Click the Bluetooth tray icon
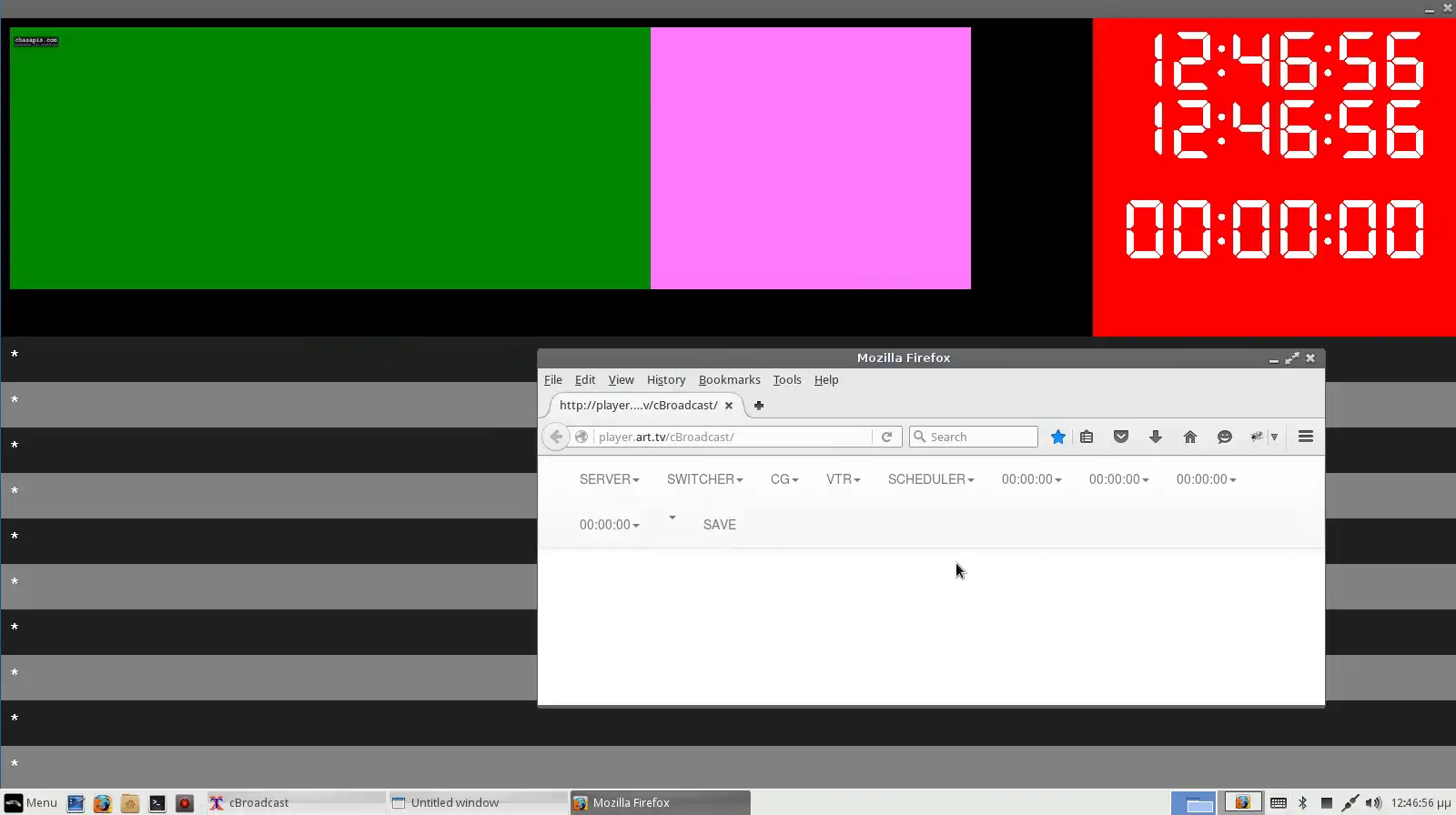1456x815 pixels. tap(1303, 803)
